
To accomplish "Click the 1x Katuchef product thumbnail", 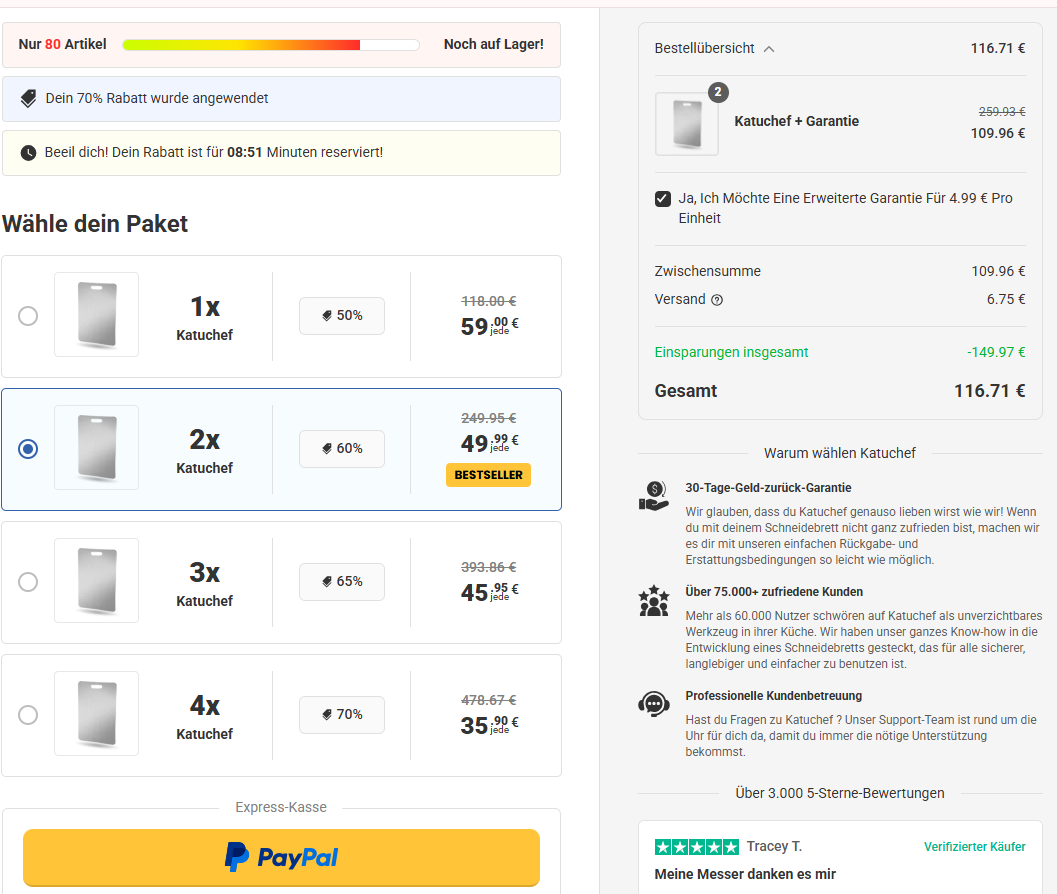I will pos(96,314).
